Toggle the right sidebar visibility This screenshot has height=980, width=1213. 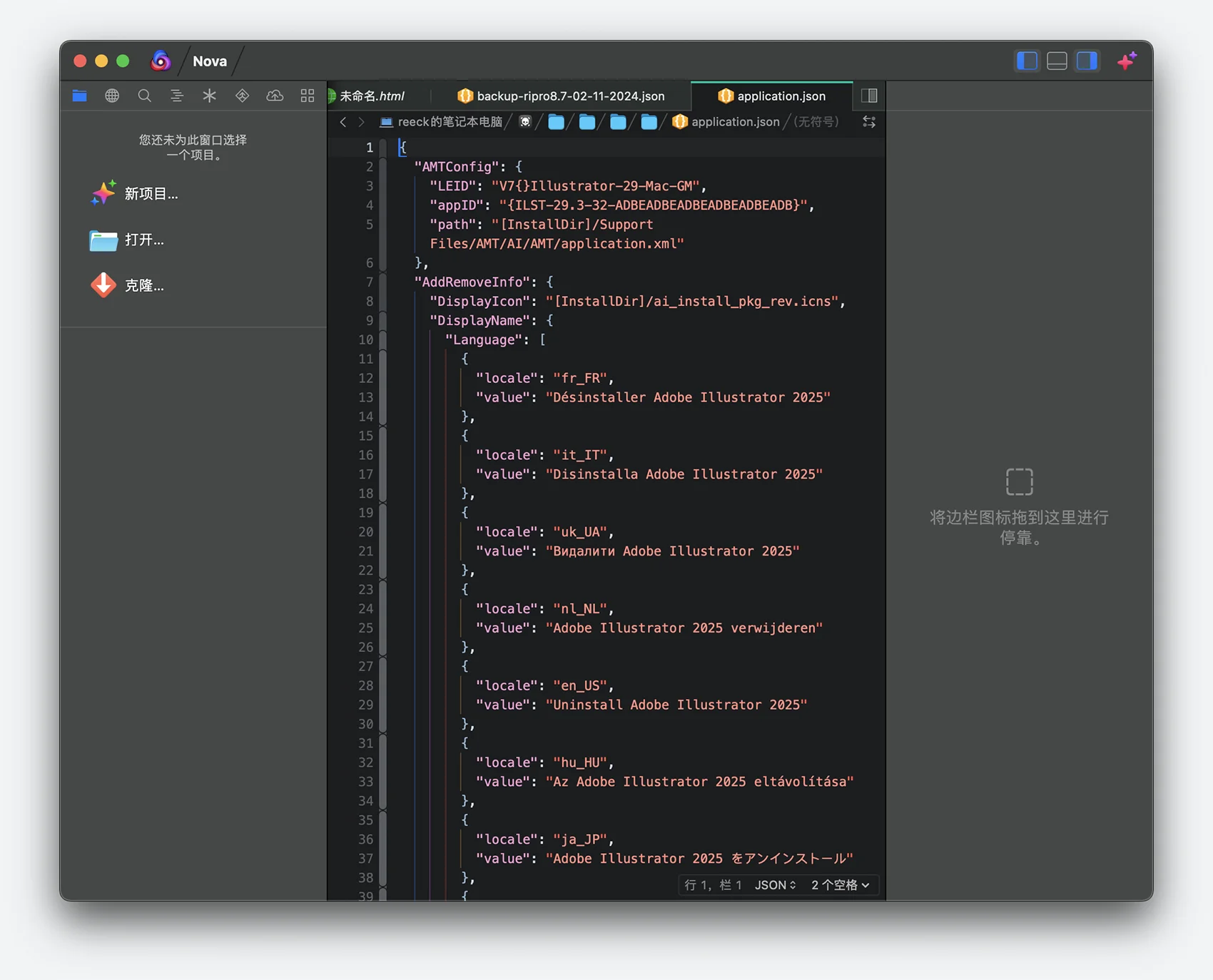(x=1087, y=61)
